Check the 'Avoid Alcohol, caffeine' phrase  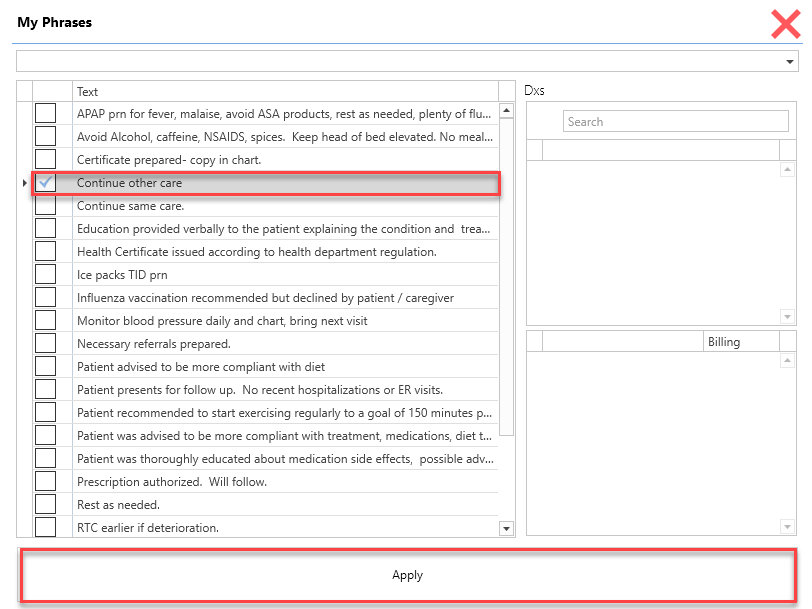[46, 136]
